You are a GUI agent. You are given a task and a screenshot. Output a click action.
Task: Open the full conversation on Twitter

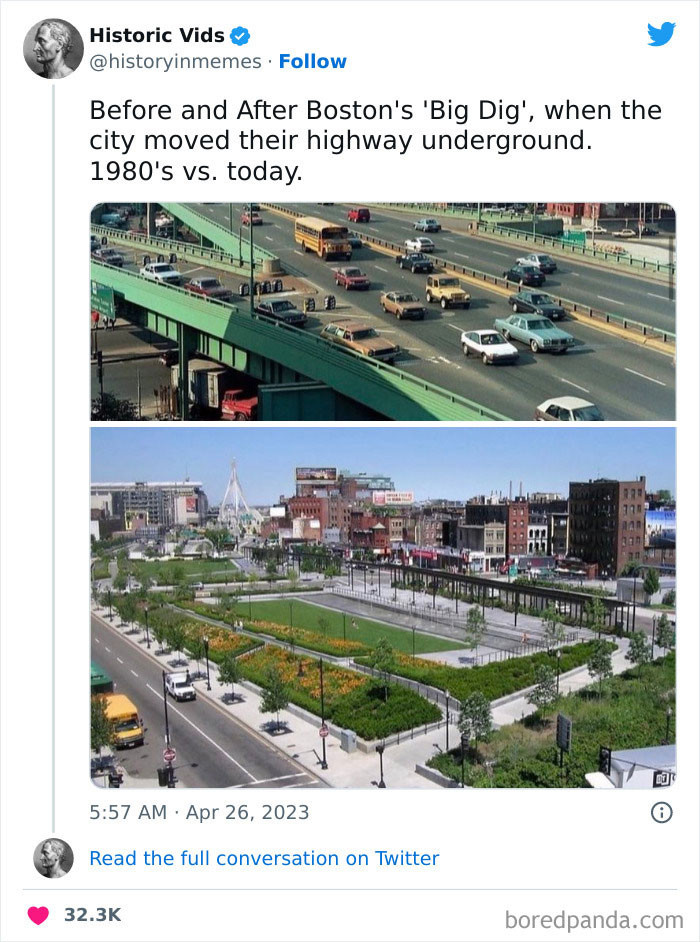(x=264, y=858)
